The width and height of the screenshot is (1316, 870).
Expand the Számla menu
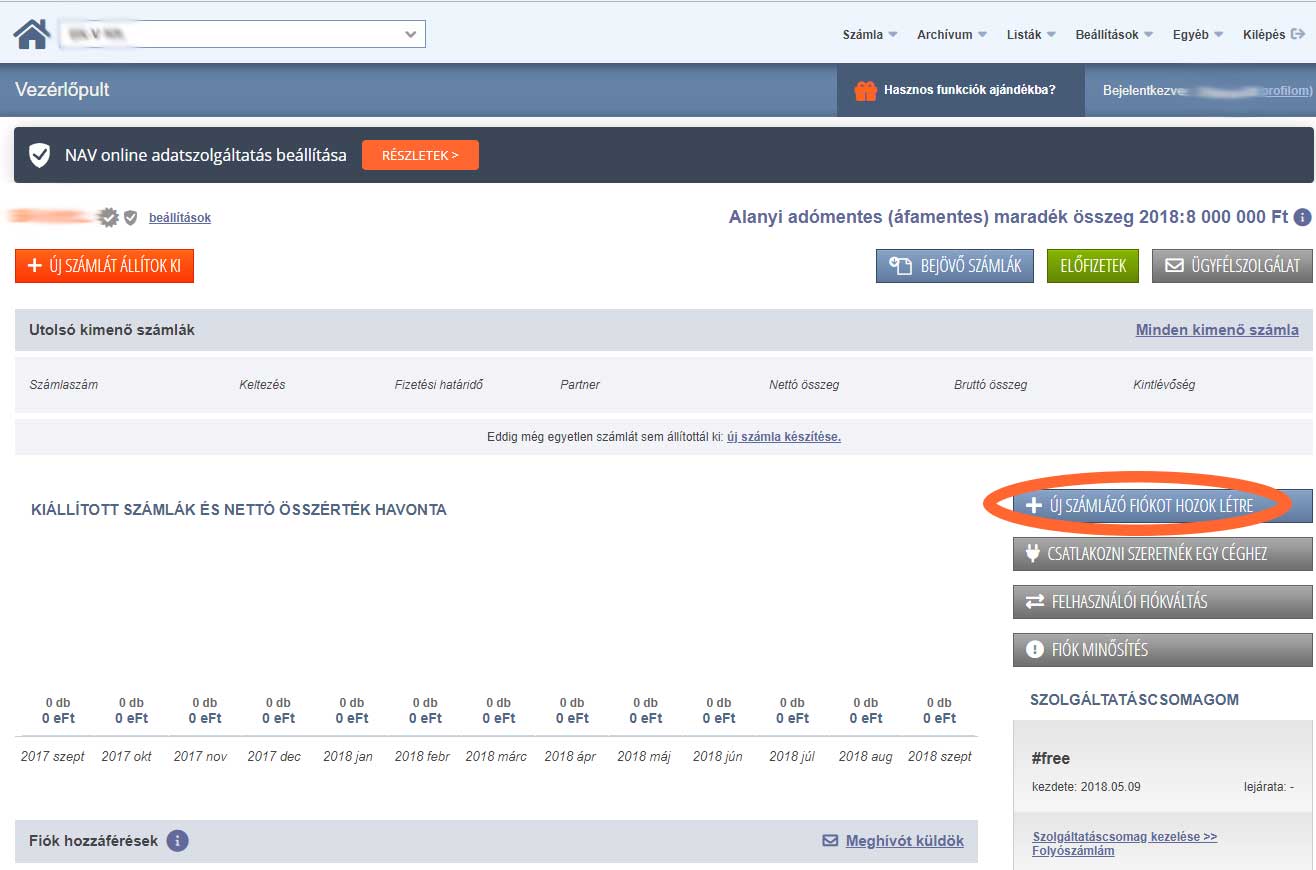(x=869, y=34)
